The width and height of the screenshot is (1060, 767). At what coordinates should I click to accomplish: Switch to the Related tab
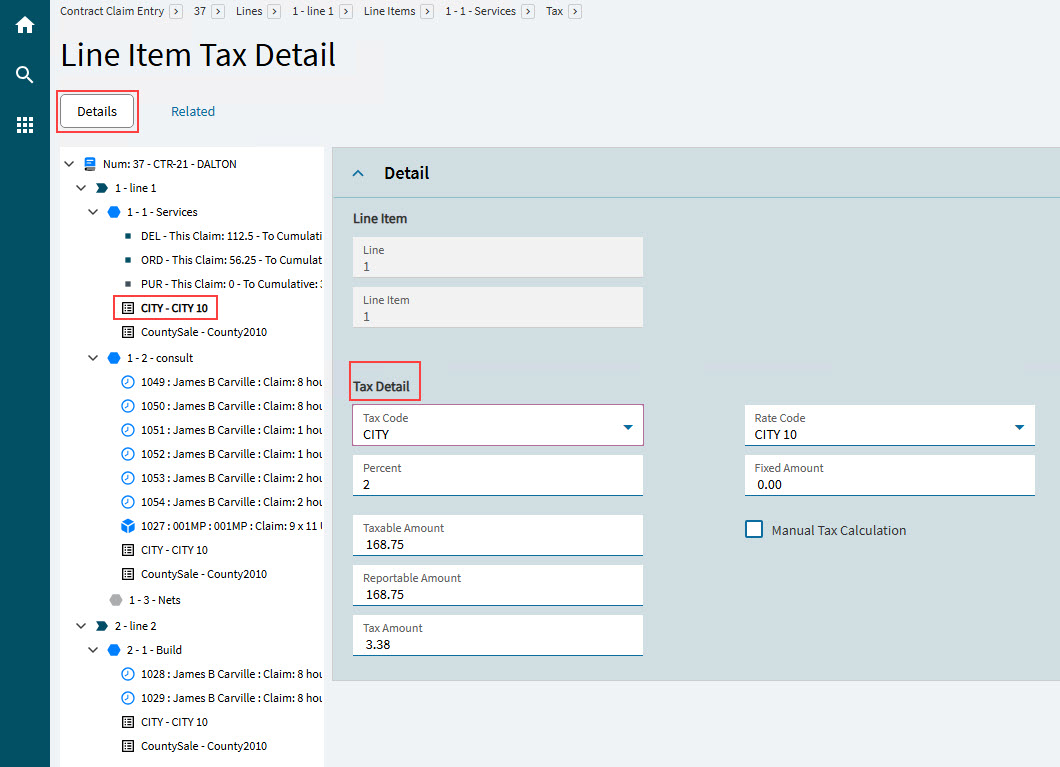click(193, 112)
